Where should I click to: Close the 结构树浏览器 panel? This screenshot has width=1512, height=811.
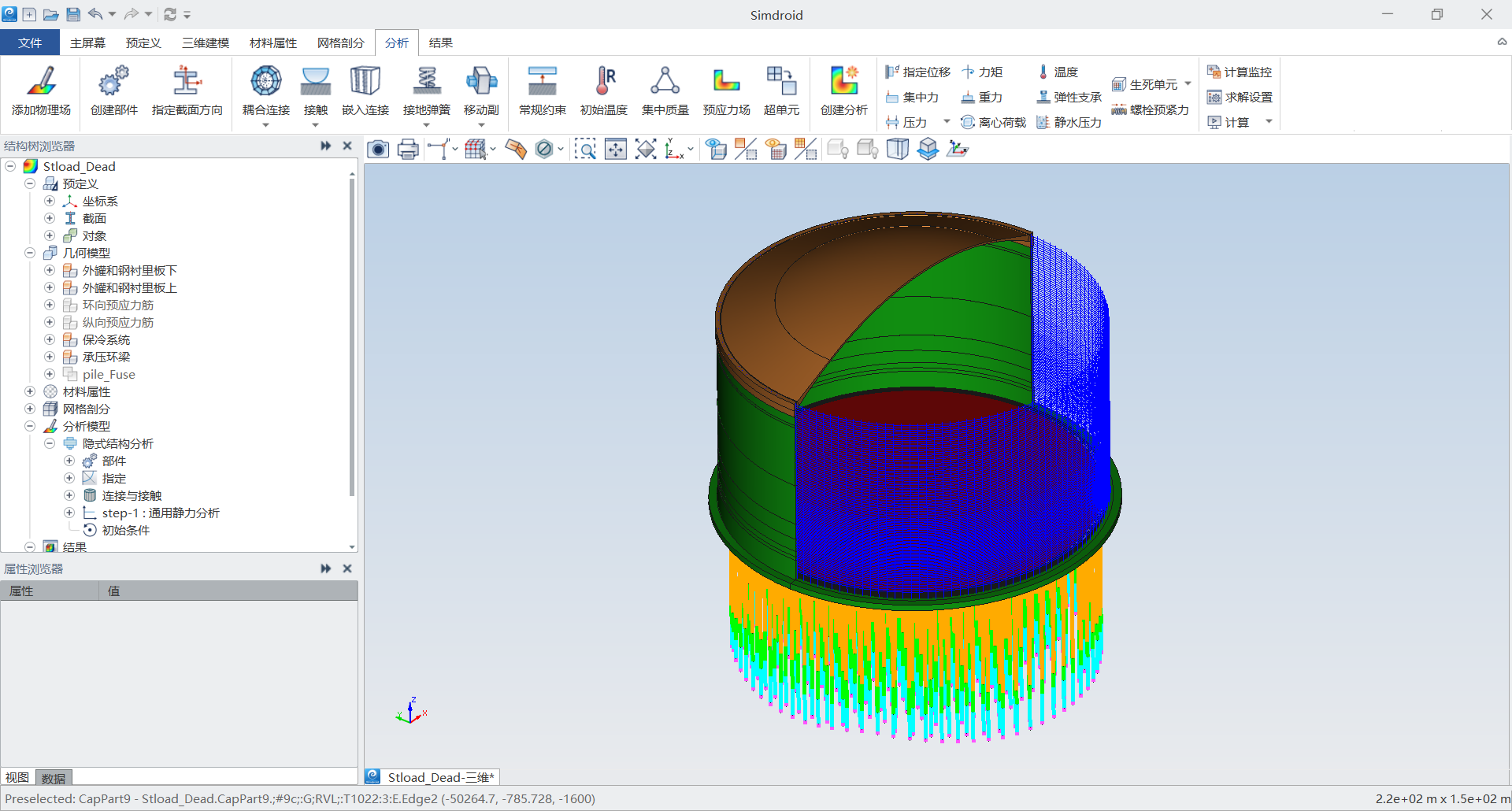point(347,146)
